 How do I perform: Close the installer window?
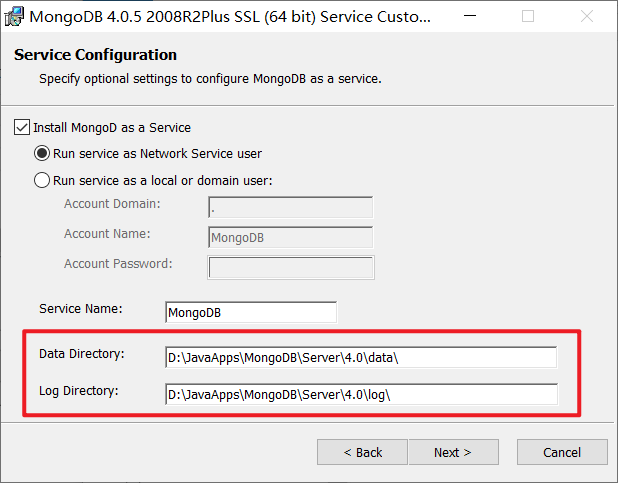(587, 16)
